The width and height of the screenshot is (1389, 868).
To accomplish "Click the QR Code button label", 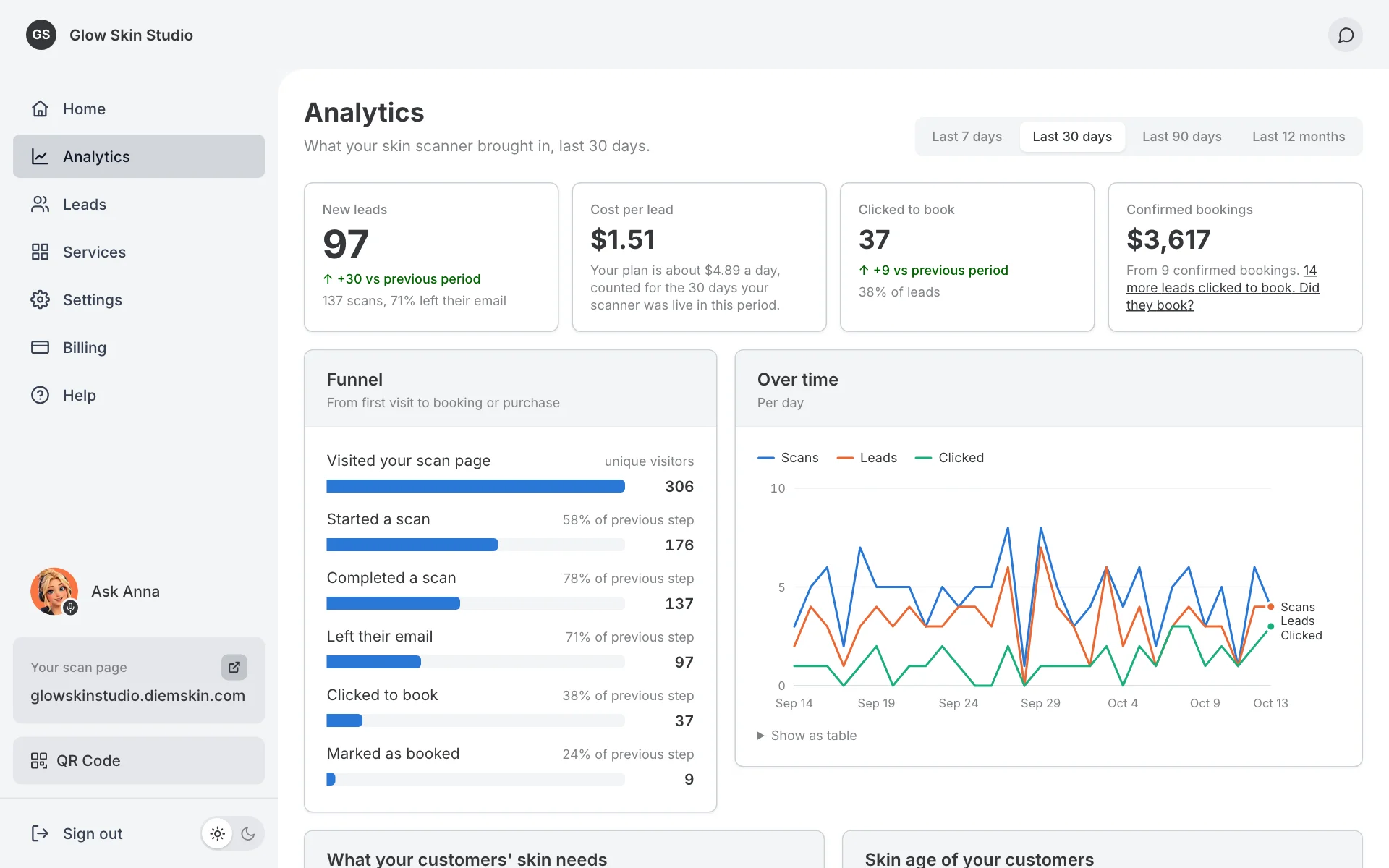I will (x=88, y=760).
